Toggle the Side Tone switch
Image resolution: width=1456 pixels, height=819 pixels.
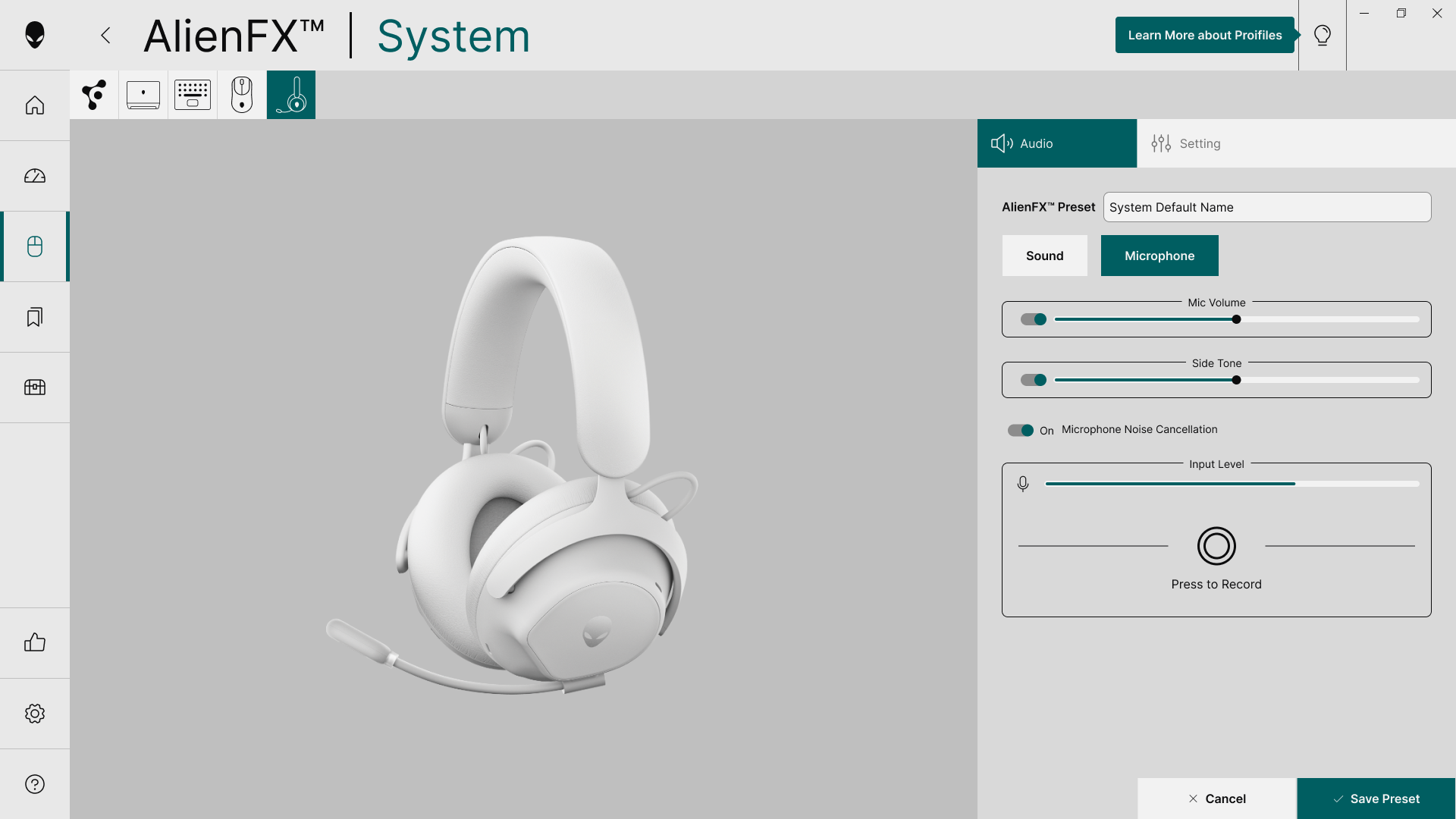point(1034,380)
